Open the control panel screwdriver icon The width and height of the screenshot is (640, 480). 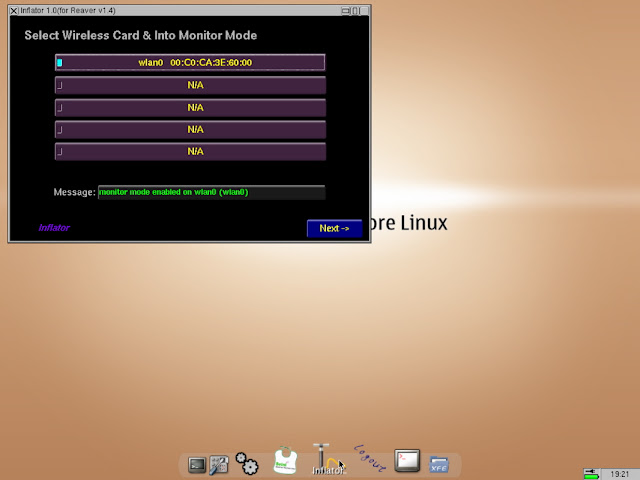tap(219, 465)
